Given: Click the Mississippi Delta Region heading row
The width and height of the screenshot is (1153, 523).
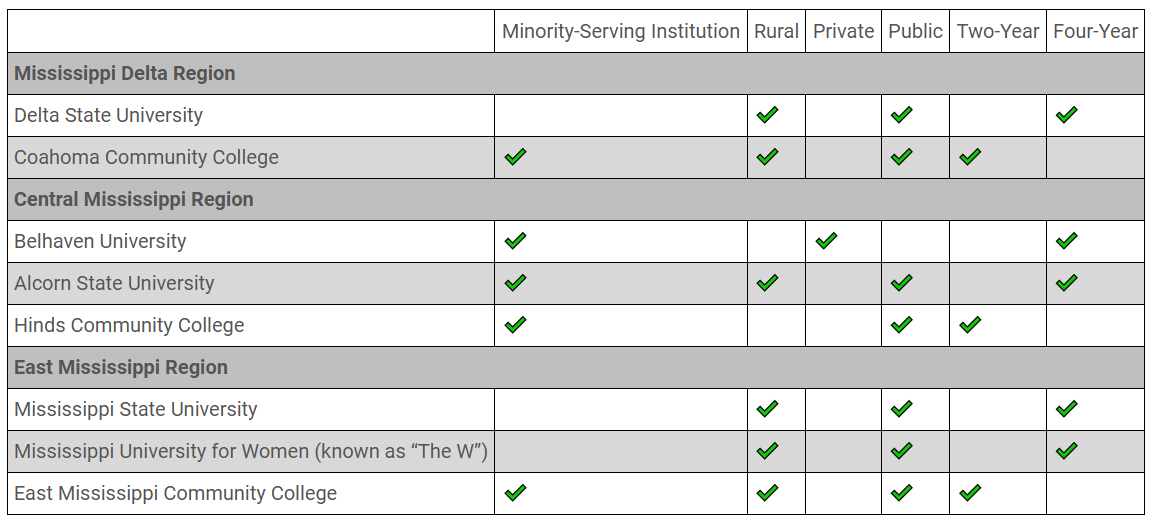Looking at the screenshot, I should [576, 74].
